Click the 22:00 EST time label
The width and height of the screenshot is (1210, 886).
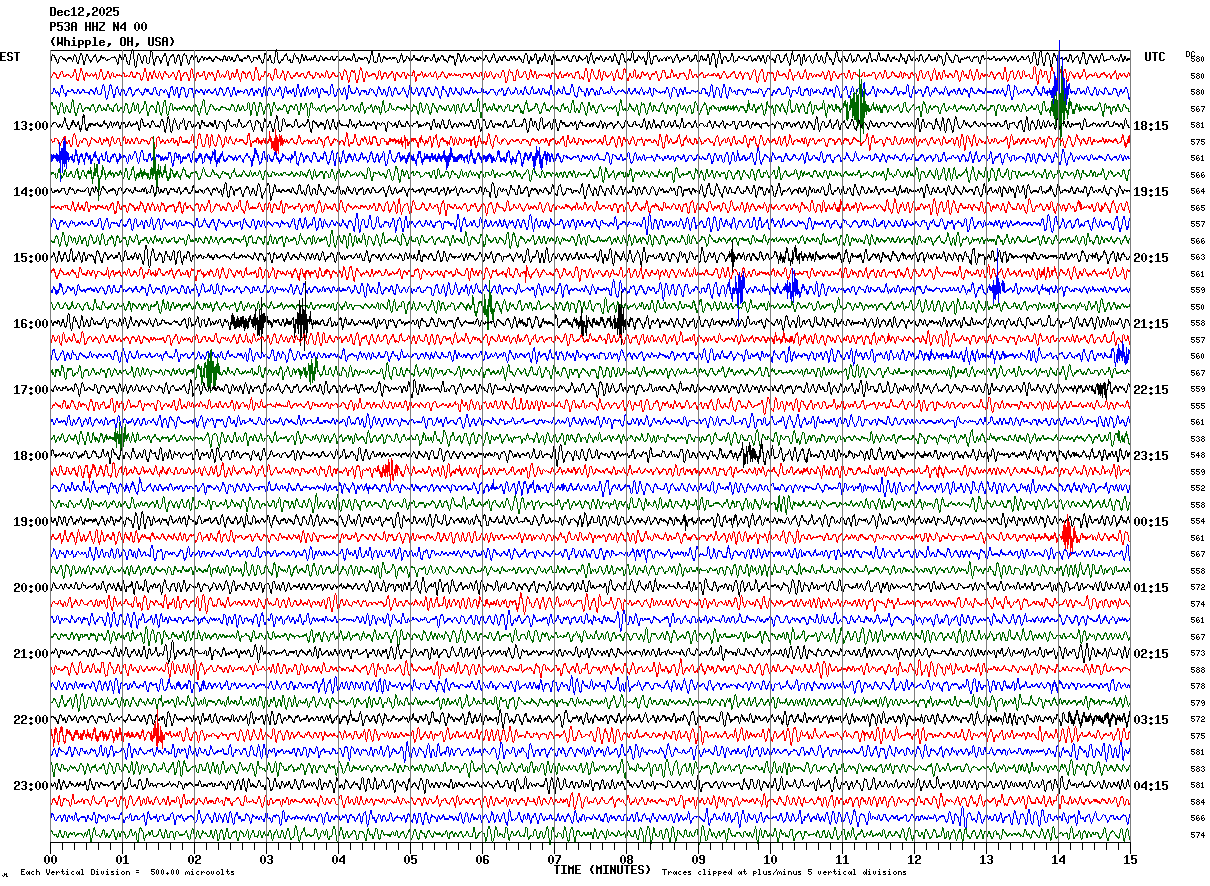(x=30, y=720)
